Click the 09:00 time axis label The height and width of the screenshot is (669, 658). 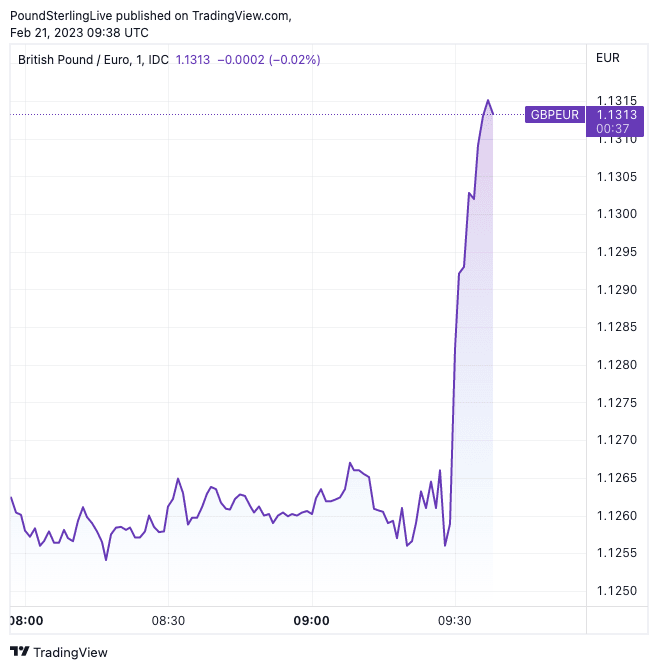(x=311, y=621)
